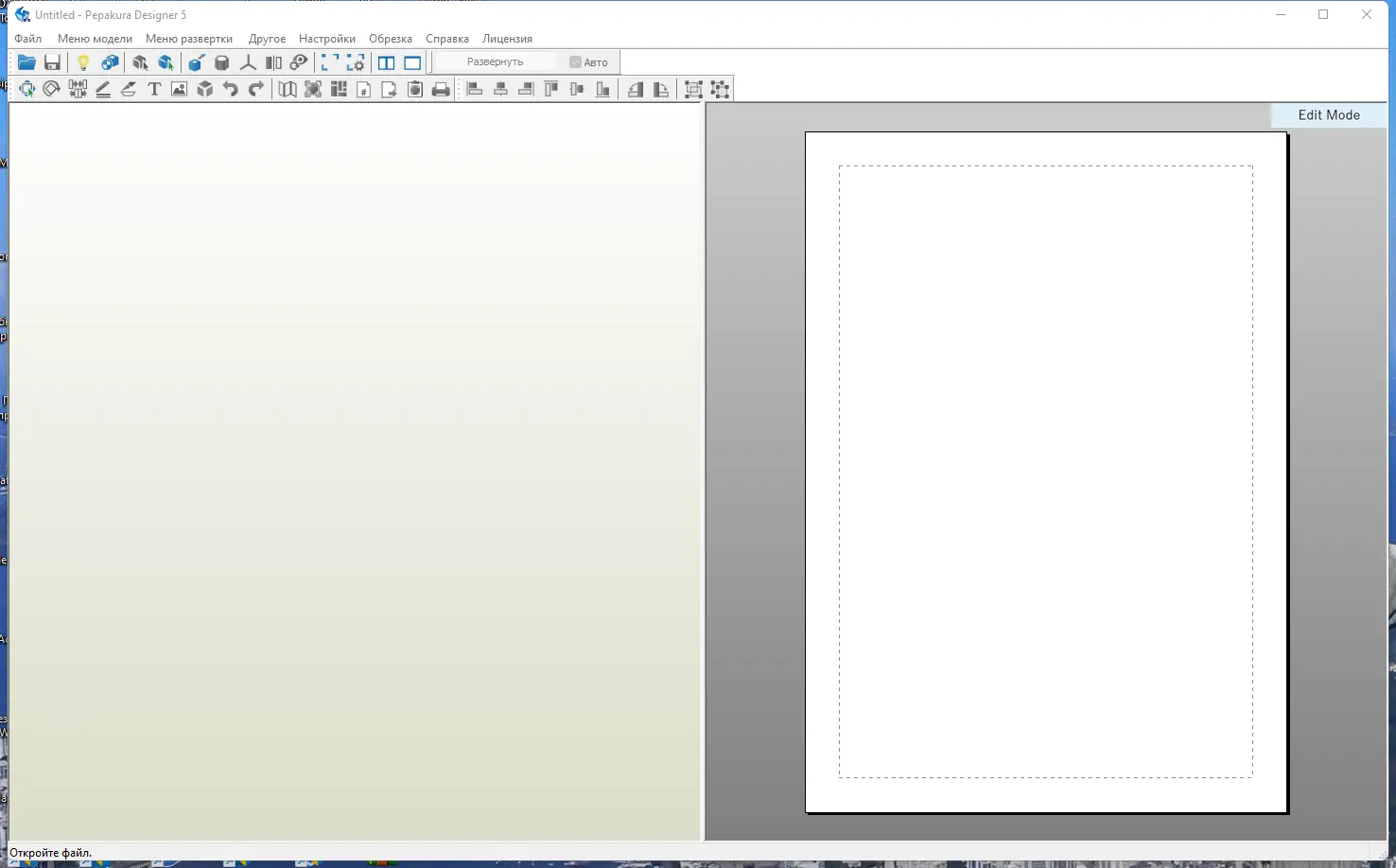Select the insert image tool
Screen dimensions: 1396x868
[x=180, y=89]
